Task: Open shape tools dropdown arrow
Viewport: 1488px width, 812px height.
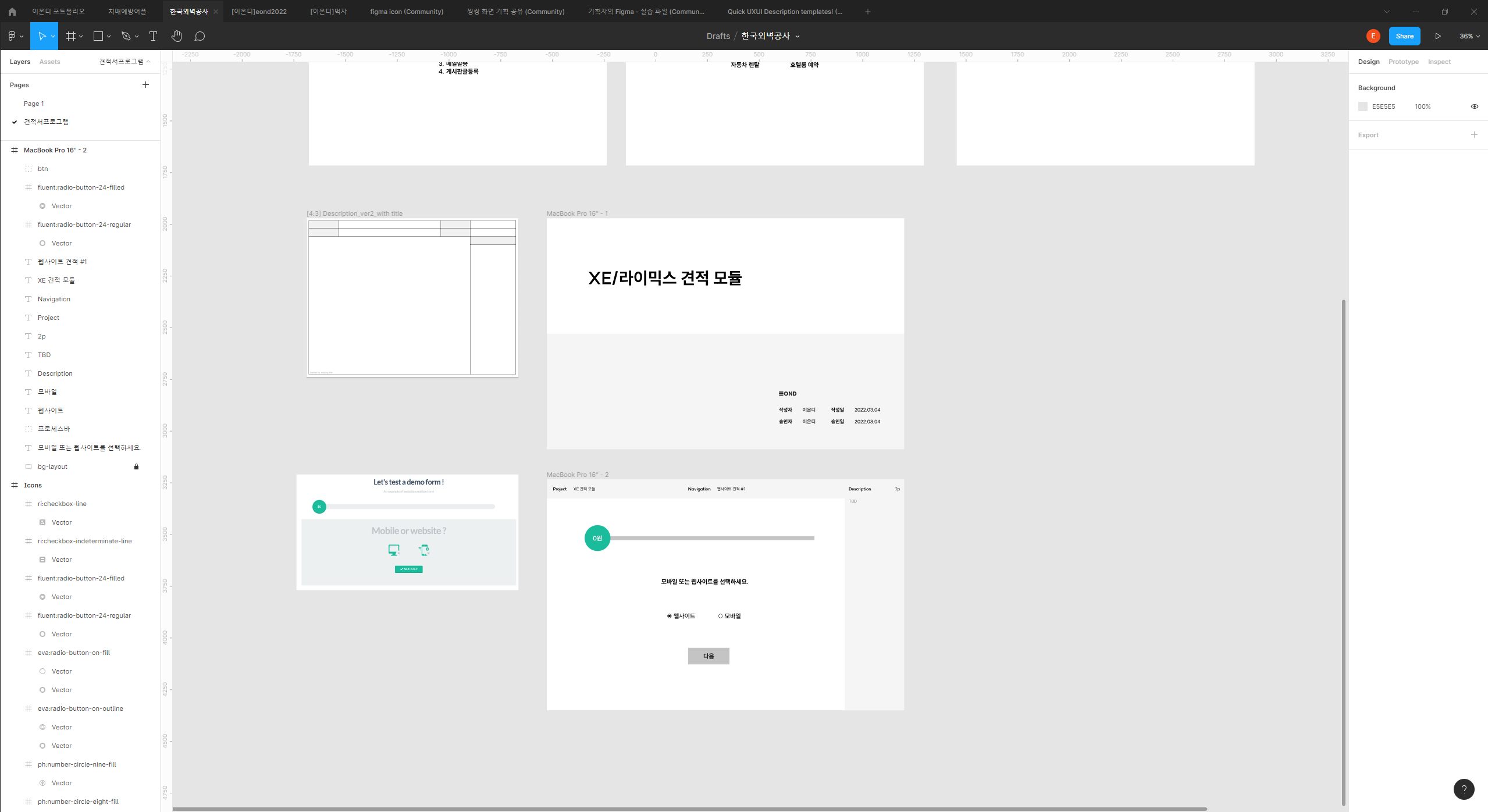Action: tap(109, 36)
